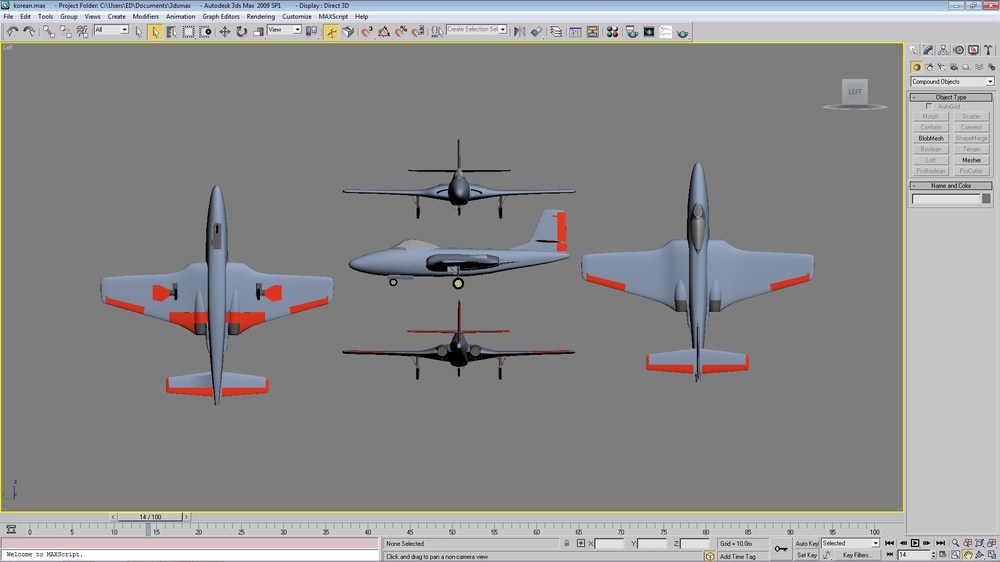Open the Material Editor spheres icon
Viewport: 1000px width, 562px height.
(x=612, y=31)
